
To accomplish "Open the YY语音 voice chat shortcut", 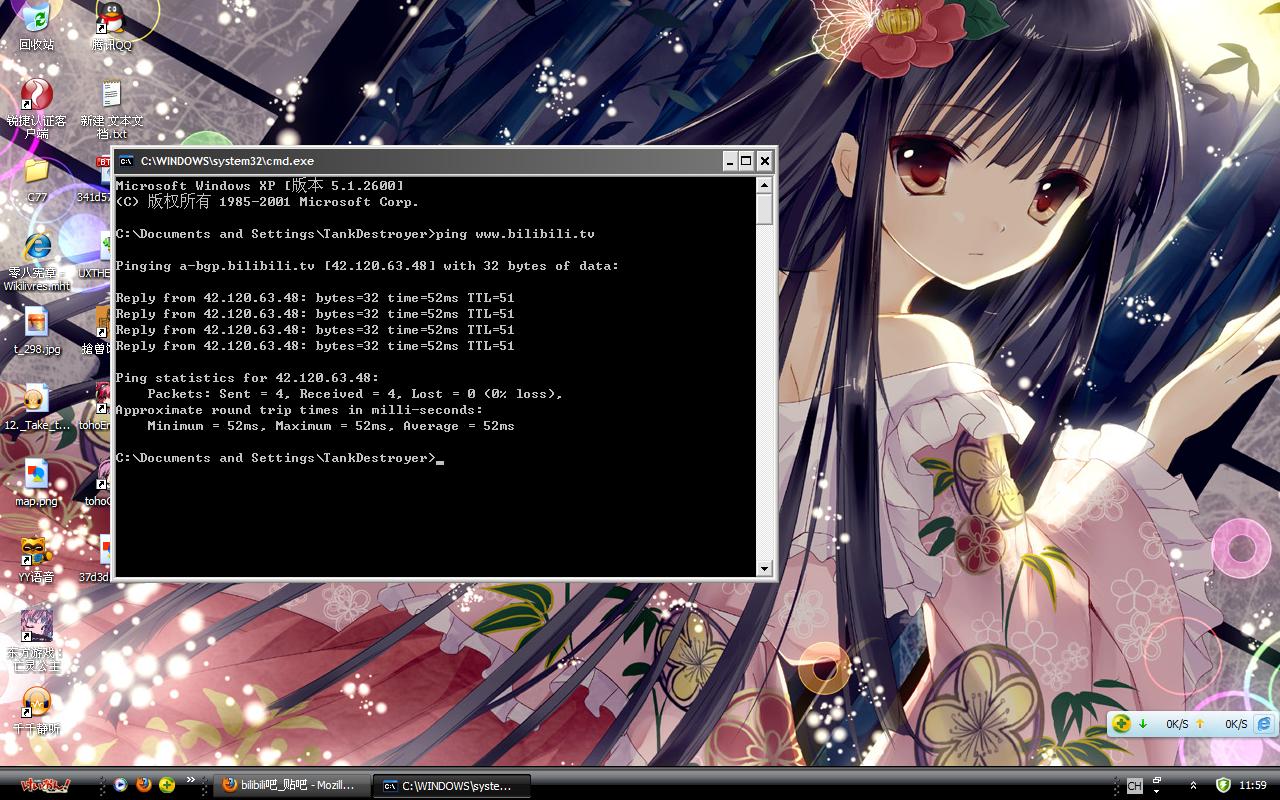I will coord(36,553).
